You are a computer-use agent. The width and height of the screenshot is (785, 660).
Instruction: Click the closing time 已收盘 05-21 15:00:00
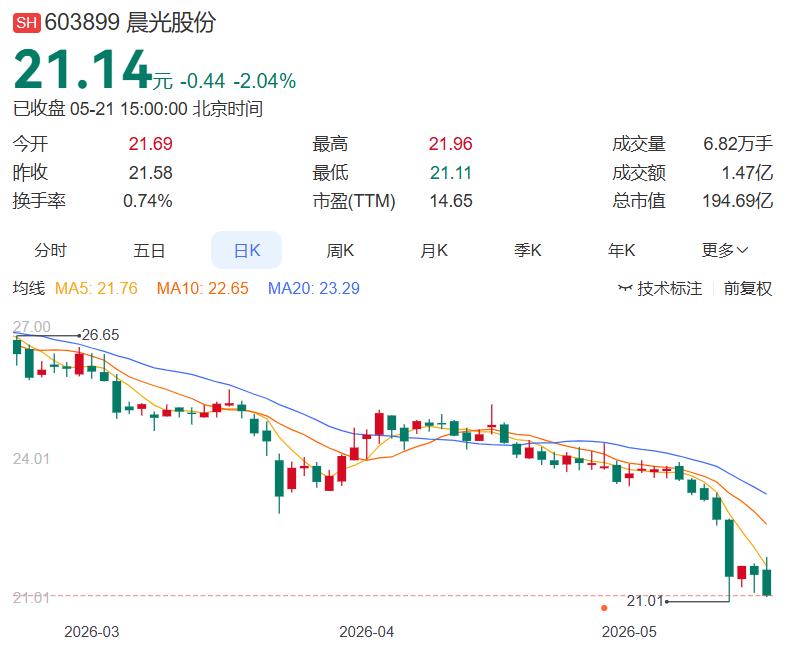(x=100, y=109)
